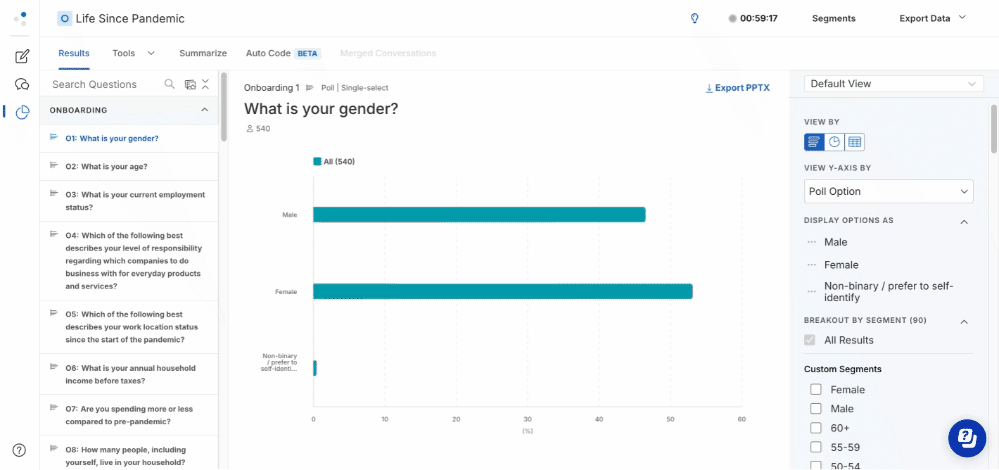Open the Poll Option y-axis dropdown
The height and width of the screenshot is (470, 999).
point(889,191)
